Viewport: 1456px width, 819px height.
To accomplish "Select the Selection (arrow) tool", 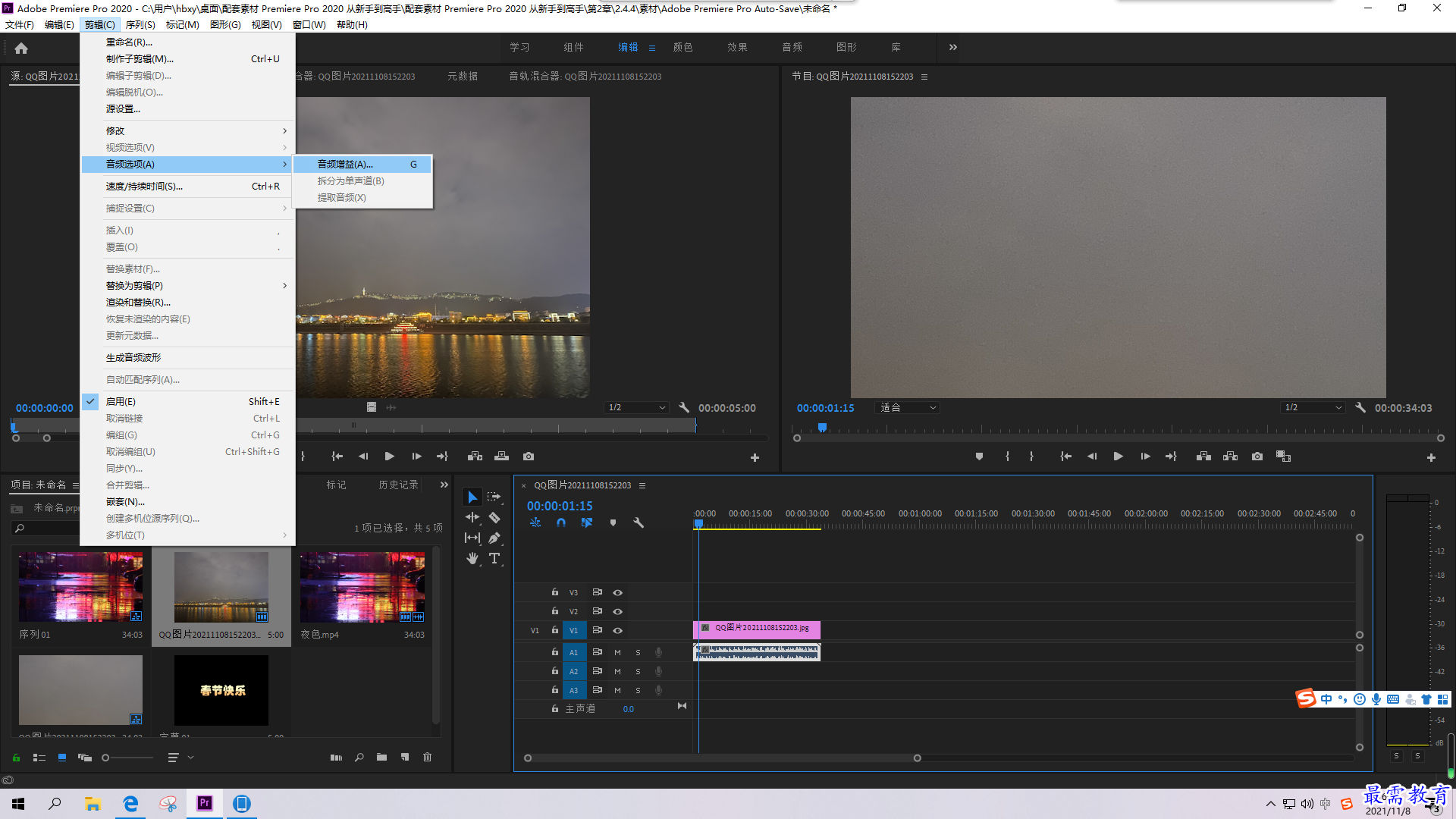I will tap(472, 497).
